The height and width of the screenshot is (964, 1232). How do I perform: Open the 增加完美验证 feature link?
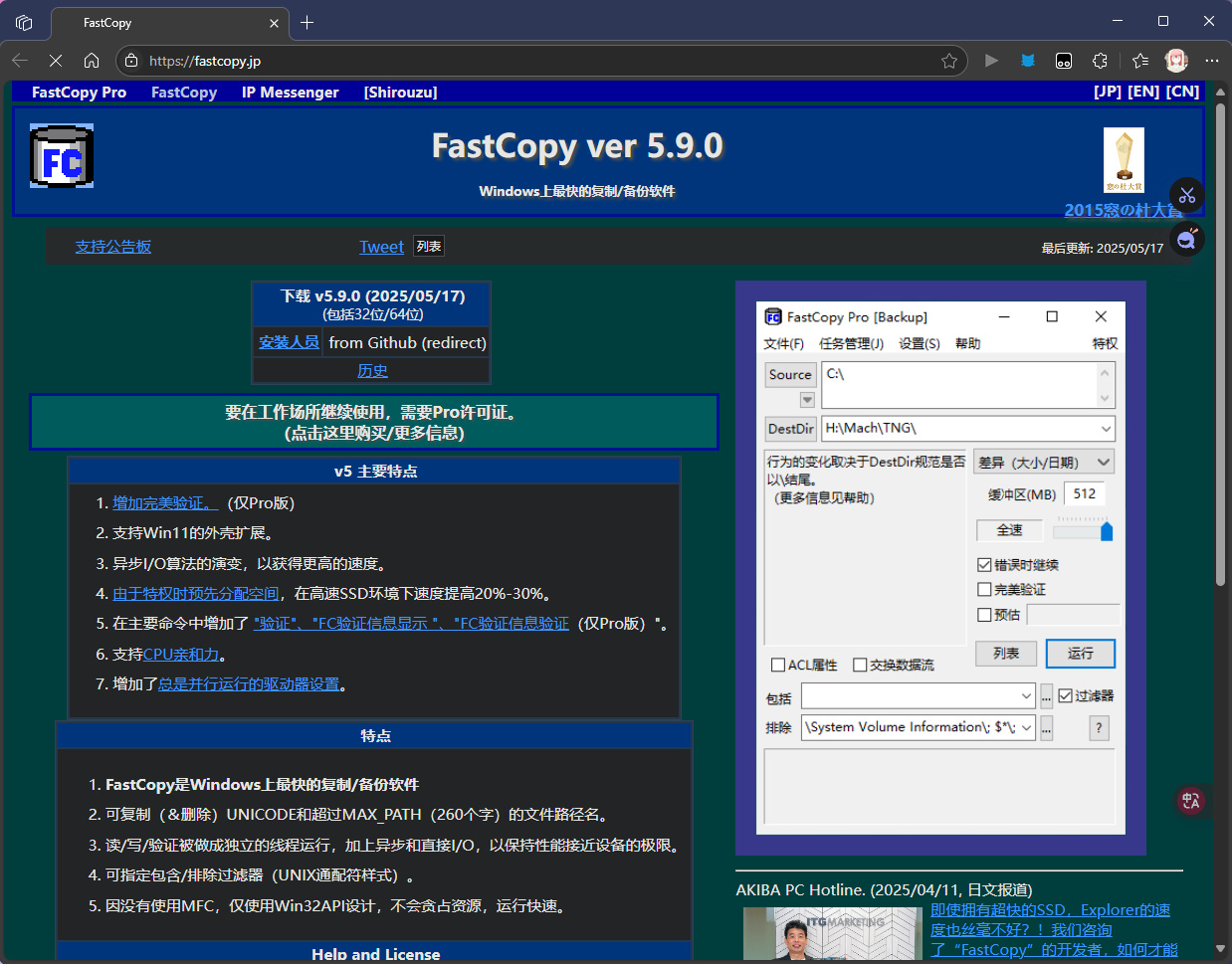click(x=165, y=502)
